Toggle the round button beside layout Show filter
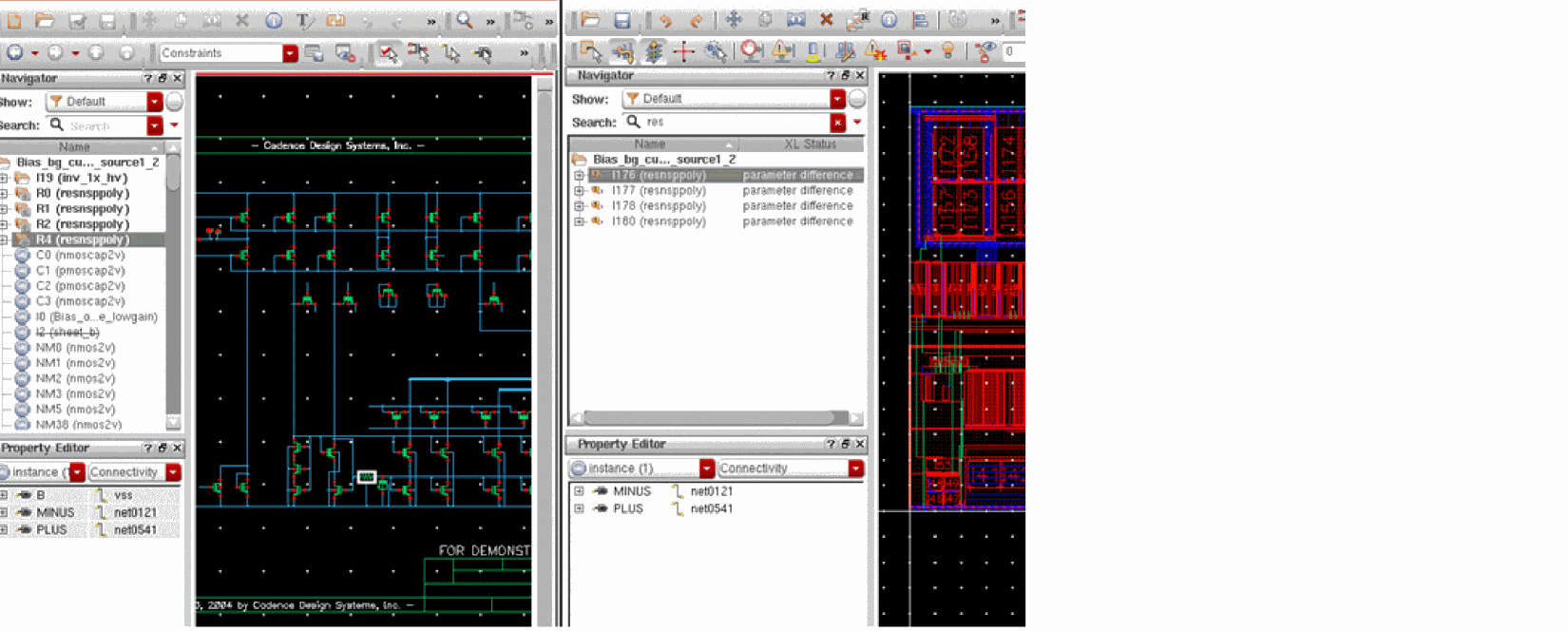 [x=857, y=99]
